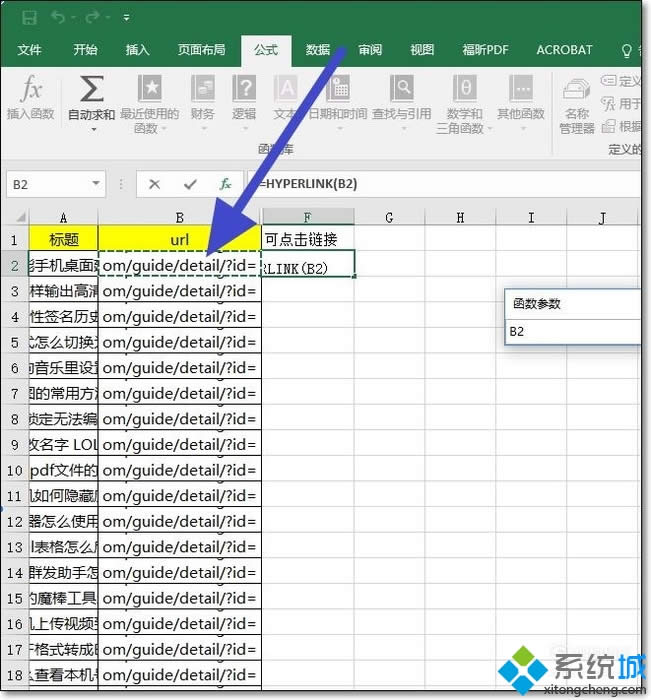
Task: Click cell F2 containing LINK(B2)
Action: (308, 264)
